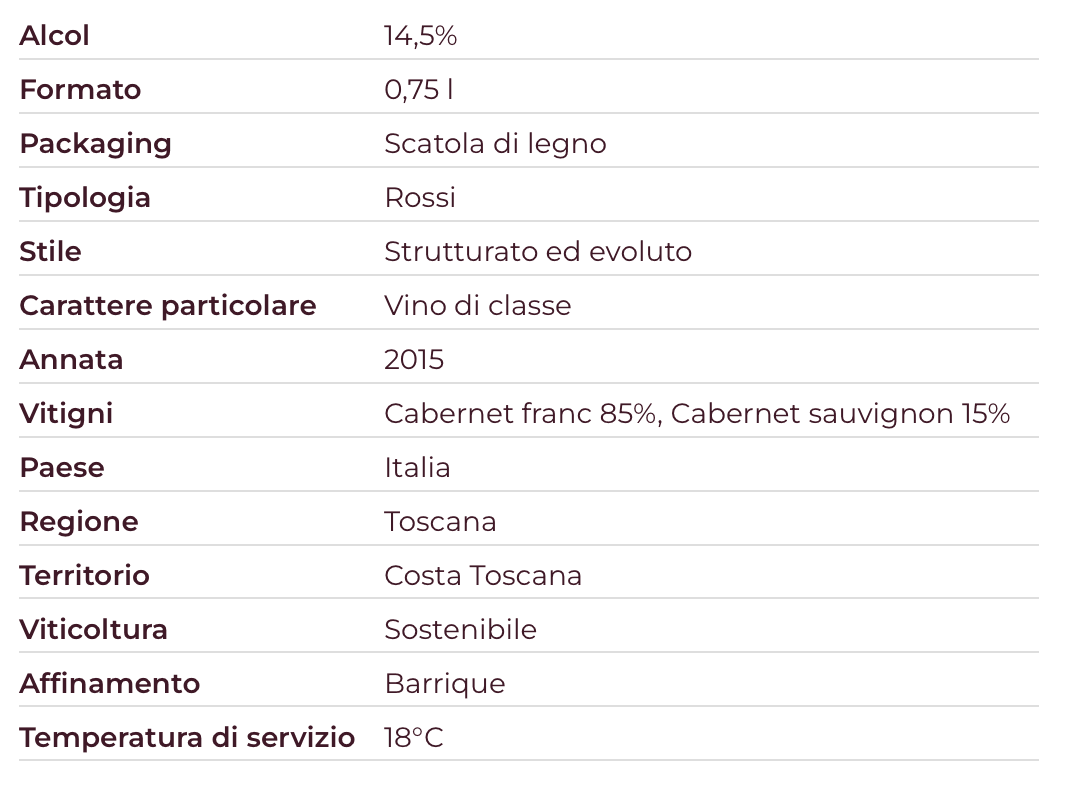Open the 'Italia' country value
Screen dimensions: 1080x790
coord(417,468)
